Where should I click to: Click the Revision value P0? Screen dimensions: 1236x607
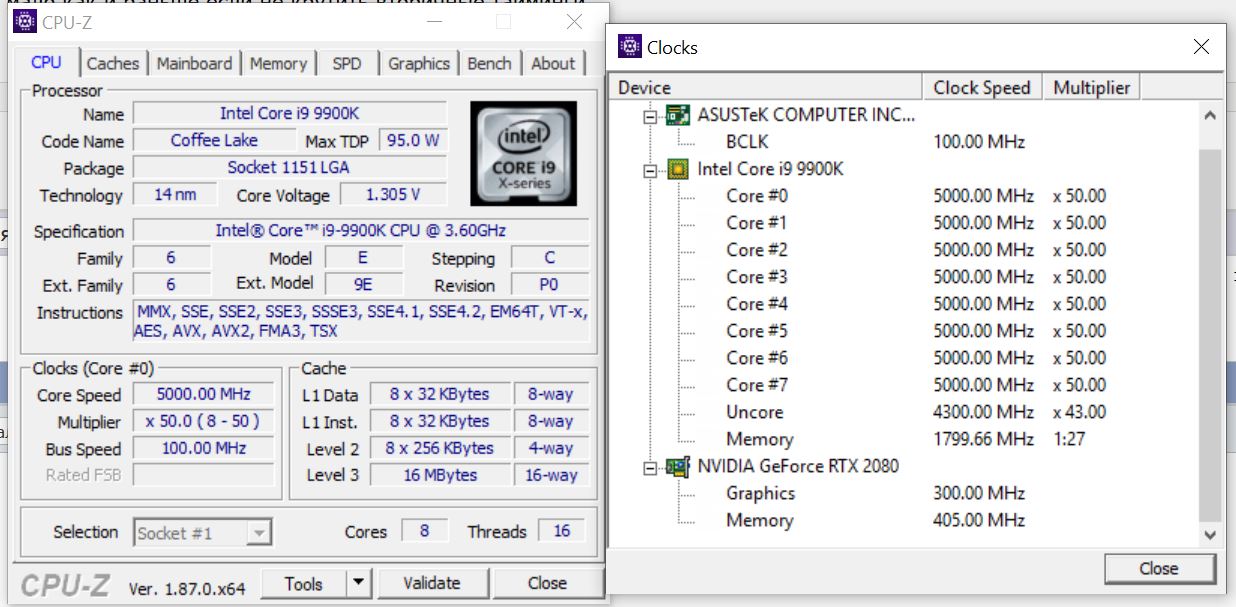pos(549,285)
